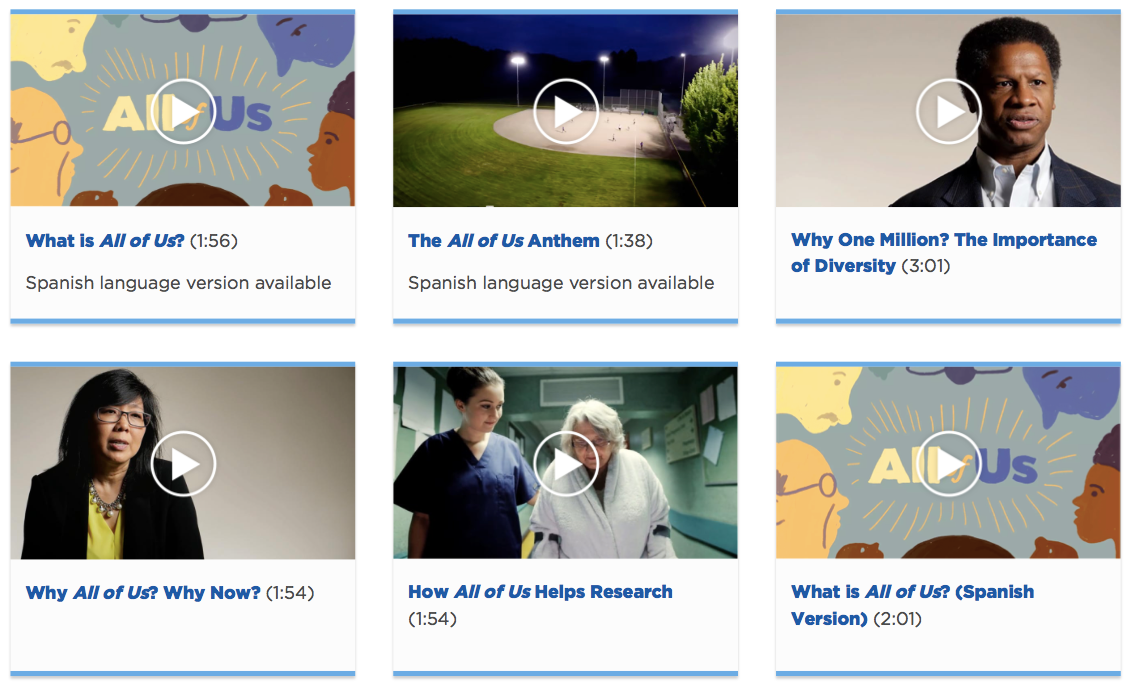This screenshot has height=689, width=1132.
Task: Play the Why One Million diversity video
Action: pos(949,112)
